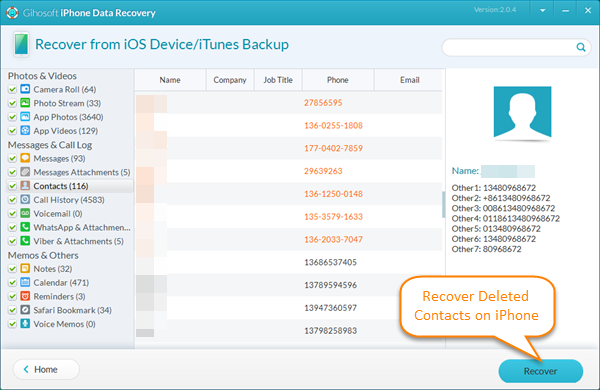This screenshot has width=600, height=390.
Task: Open Viber & Attachments (5) category
Action: pos(78,241)
